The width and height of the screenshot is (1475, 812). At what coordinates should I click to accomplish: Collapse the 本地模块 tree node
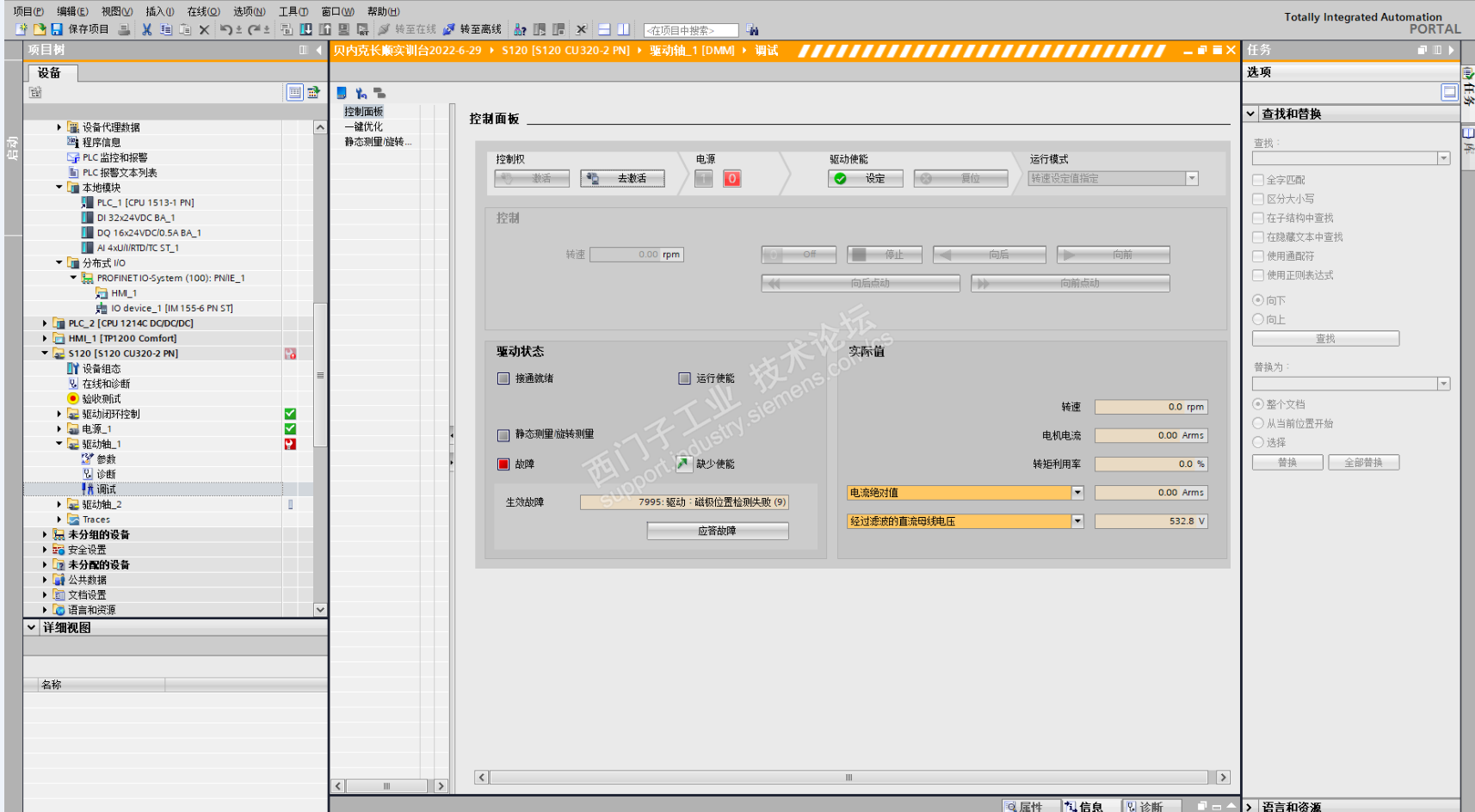click(x=59, y=187)
